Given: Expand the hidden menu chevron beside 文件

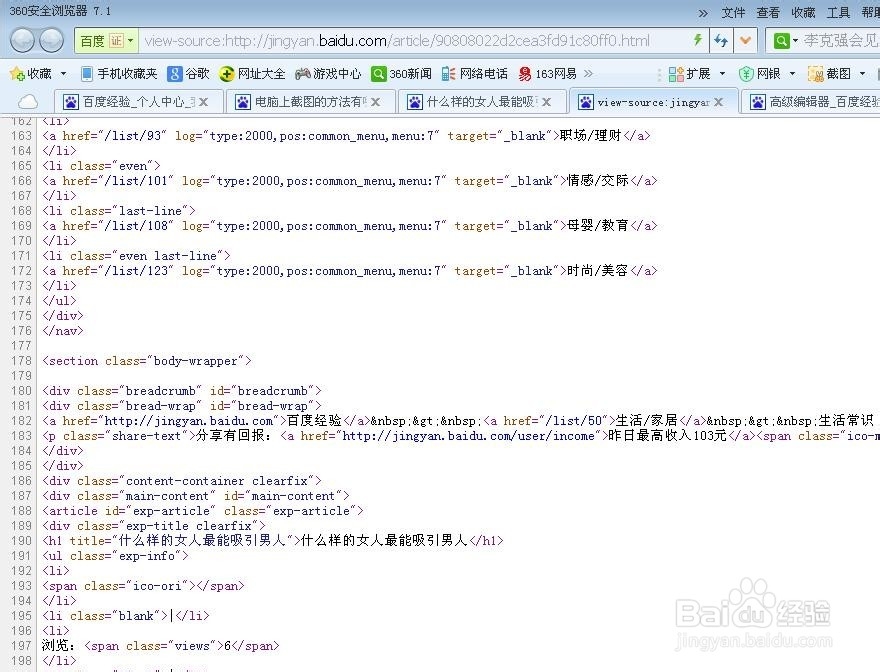Looking at the screenshot, I should [x=703, y=13].
